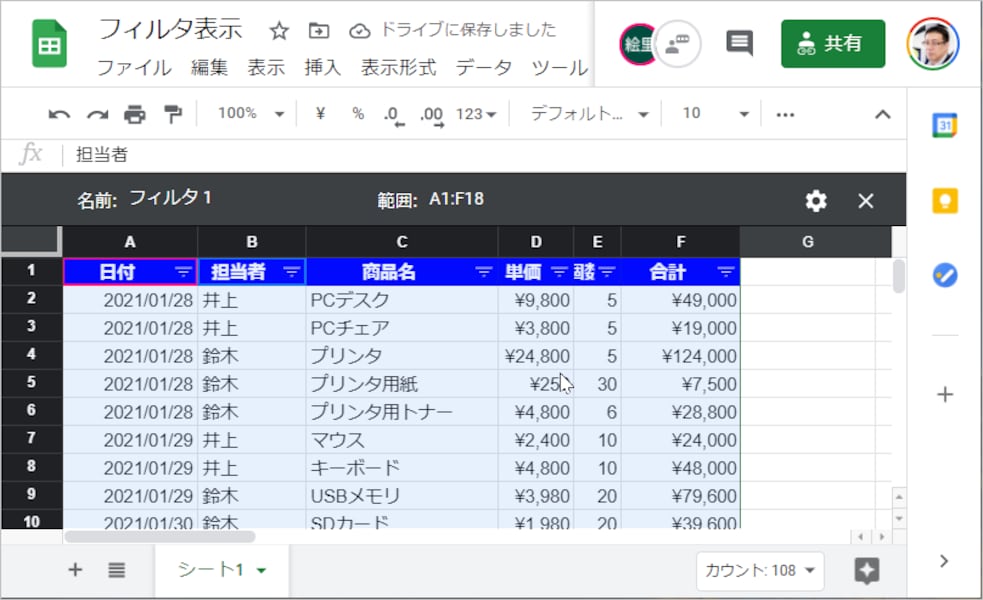Screen dimensions: 983x600
Task: Decrease decimal places
Action: point(394,115)
